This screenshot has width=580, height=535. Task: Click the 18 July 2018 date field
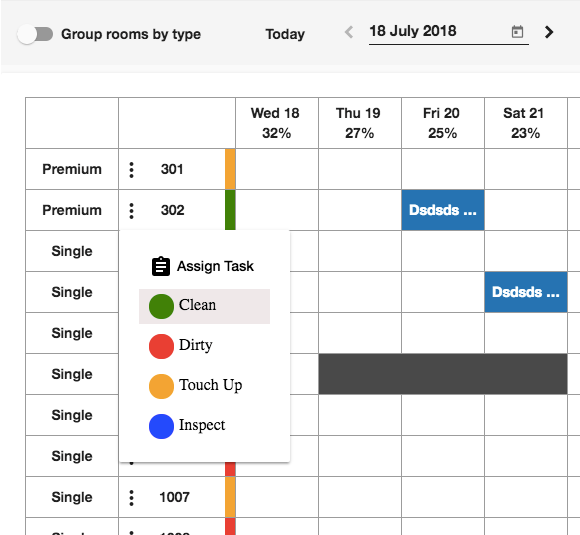449,32
